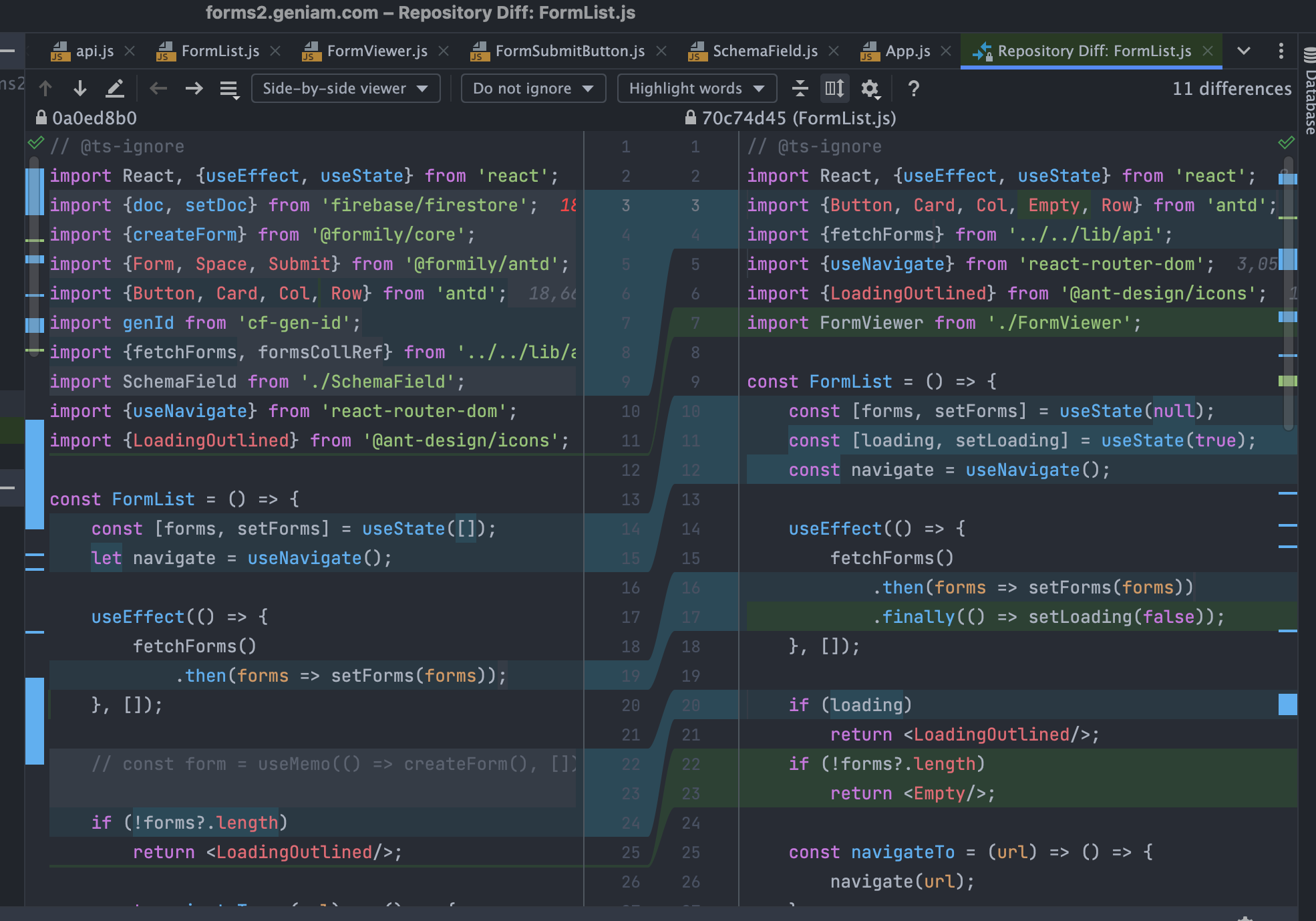Expand the Highlight words dropdown
Viewport: 1316px width, 921px height.
[696, 88]
